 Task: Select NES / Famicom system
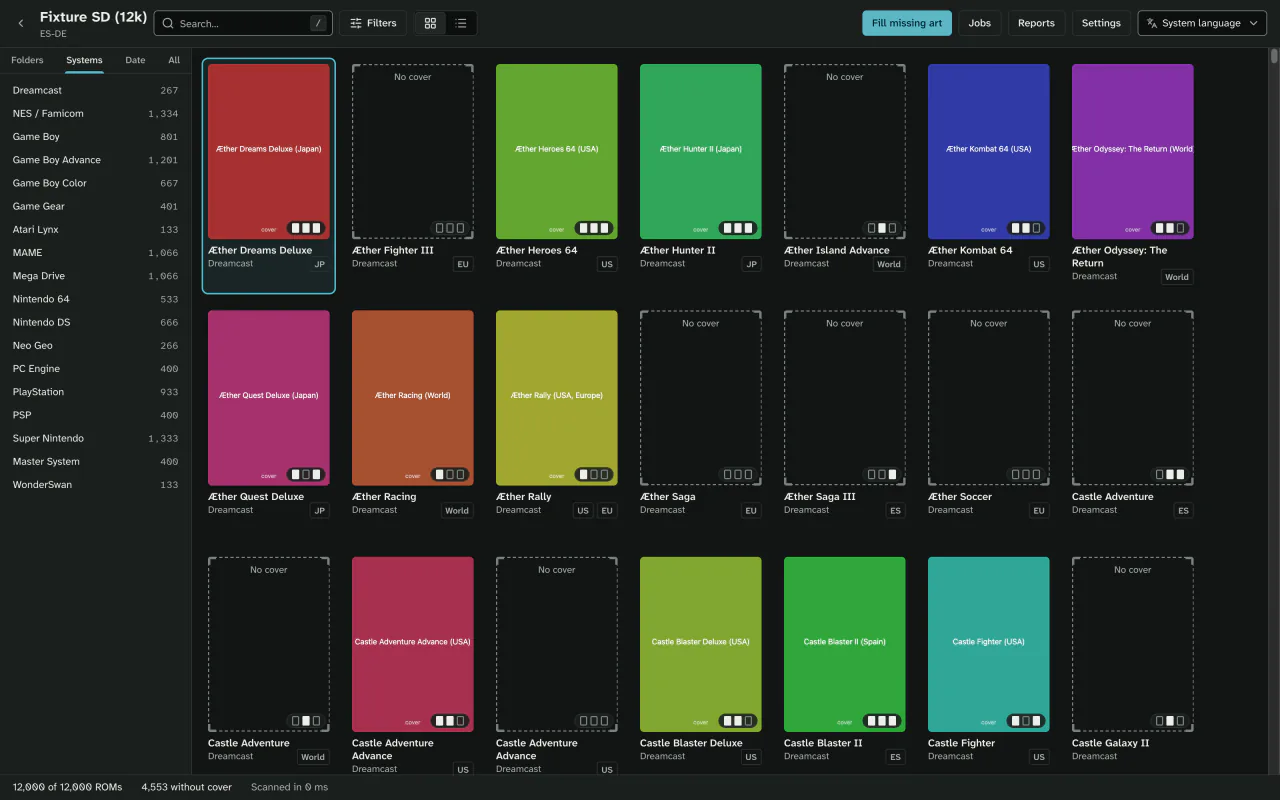click(95, 113)
